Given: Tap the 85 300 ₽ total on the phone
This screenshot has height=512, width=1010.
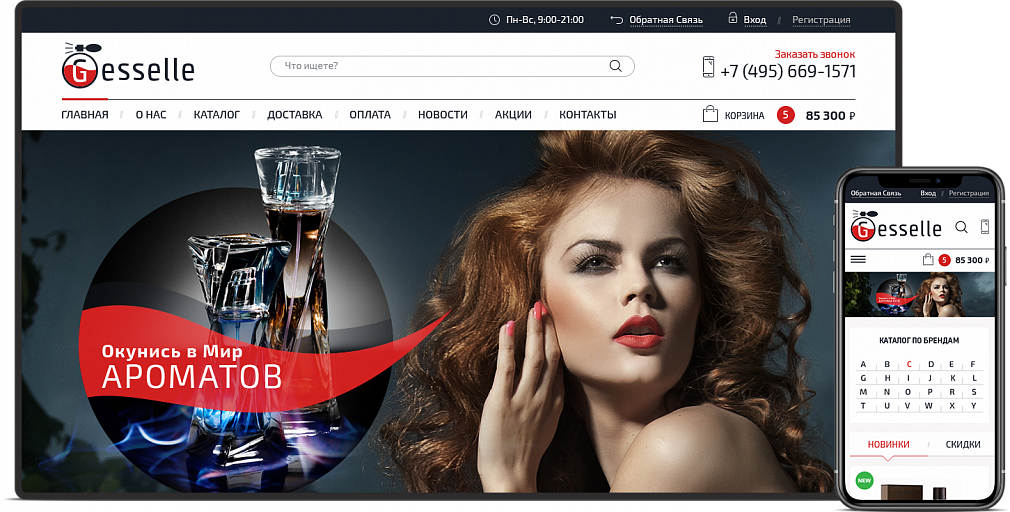Looking at the screenshot, I should tap(972, 260).
